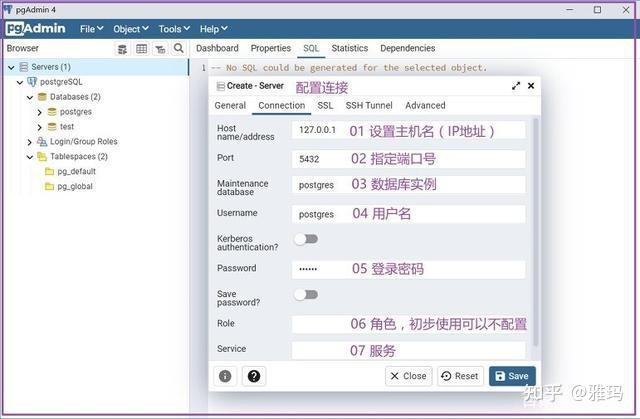Click the Save button
This screenshot has height=419, width=640.
[x=512, y=376]
